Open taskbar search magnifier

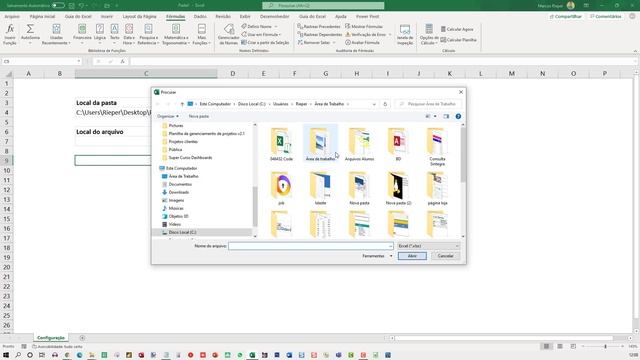[x=18, y=355]
